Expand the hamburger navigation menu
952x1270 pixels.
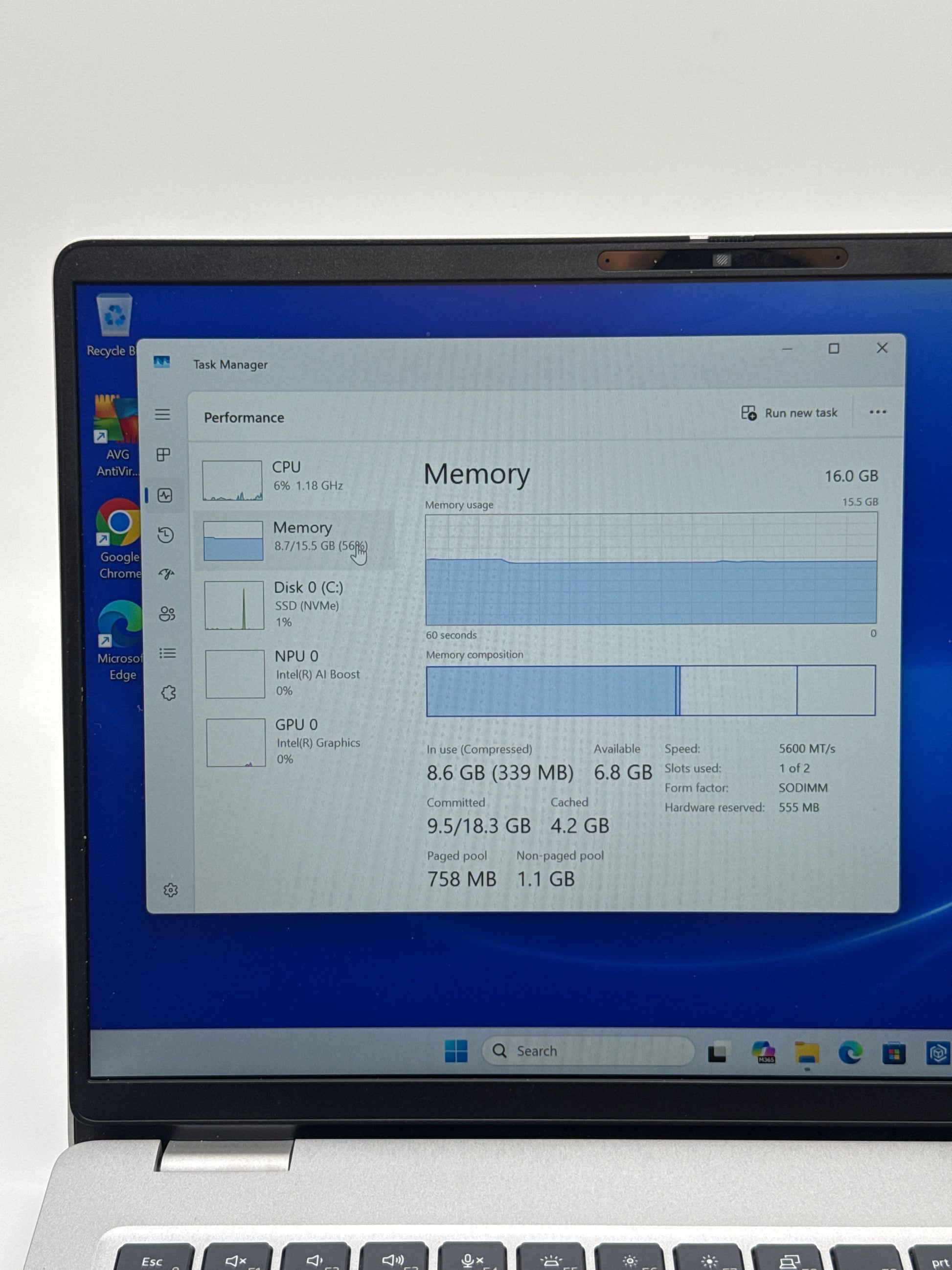pos(162,415)
